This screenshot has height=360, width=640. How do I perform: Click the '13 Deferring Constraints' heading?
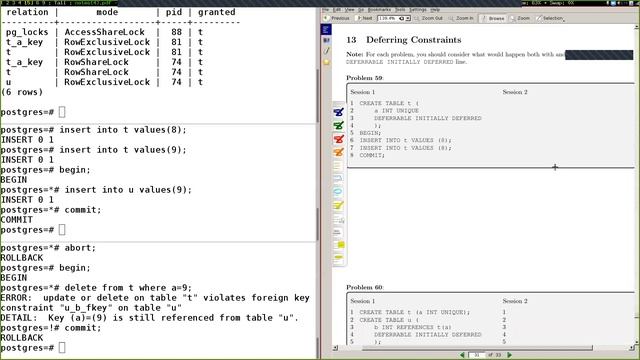coord(404,40)
